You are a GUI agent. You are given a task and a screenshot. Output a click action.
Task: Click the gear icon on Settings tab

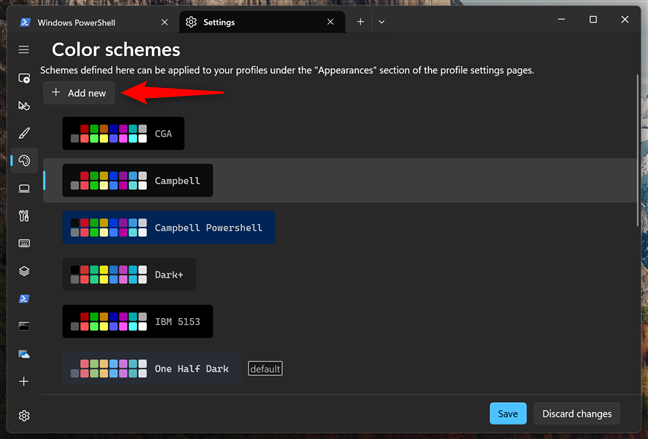pyautogui.click(x=191, y=22)
